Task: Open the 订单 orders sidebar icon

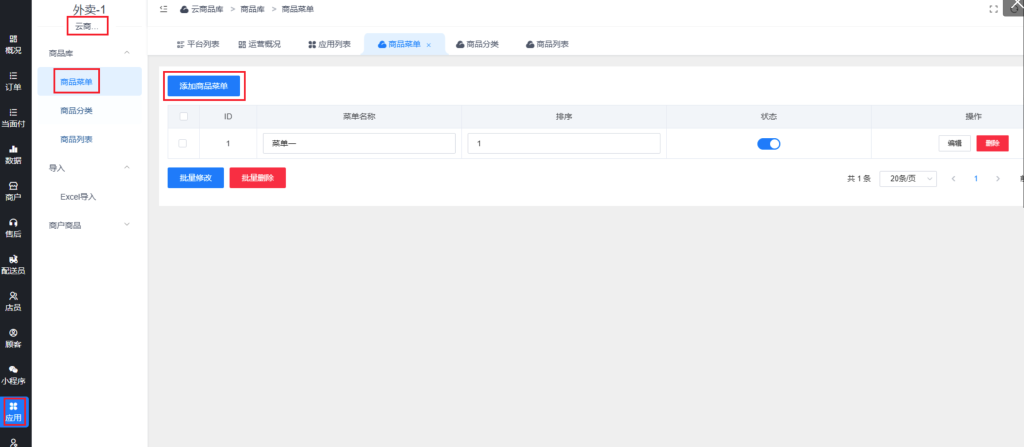Action: click(13, 80)
